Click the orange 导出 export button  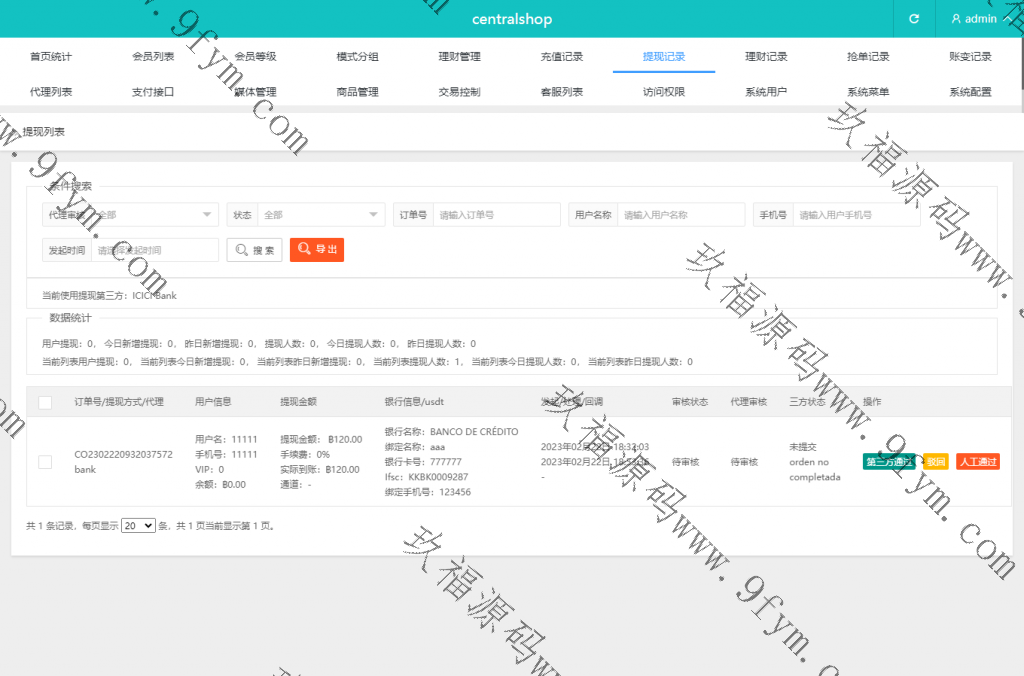317,250
